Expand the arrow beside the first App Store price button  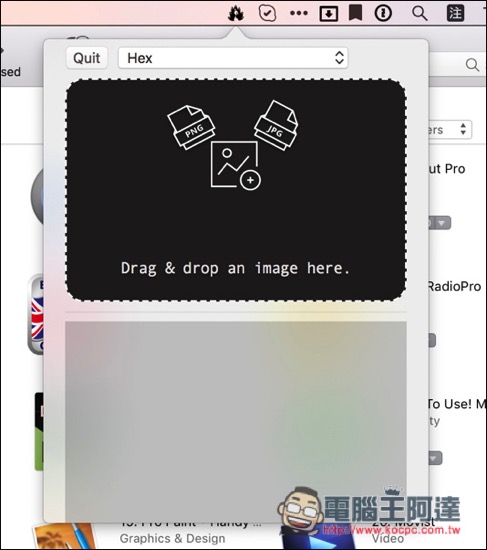[441, 223]
